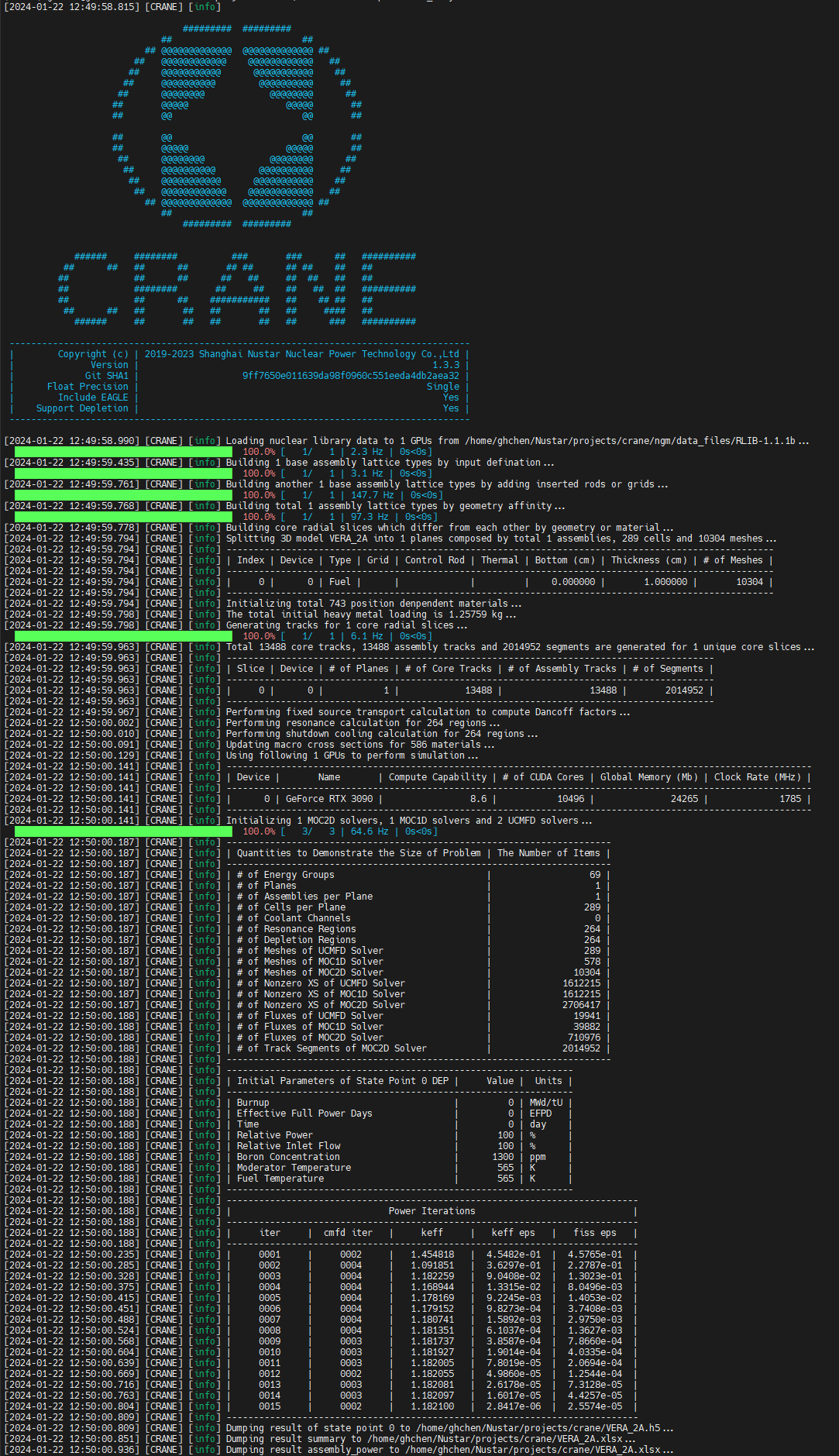Click the iteration number 0010
This screenshot has width=839, height=1456.
click(270, 1352)
